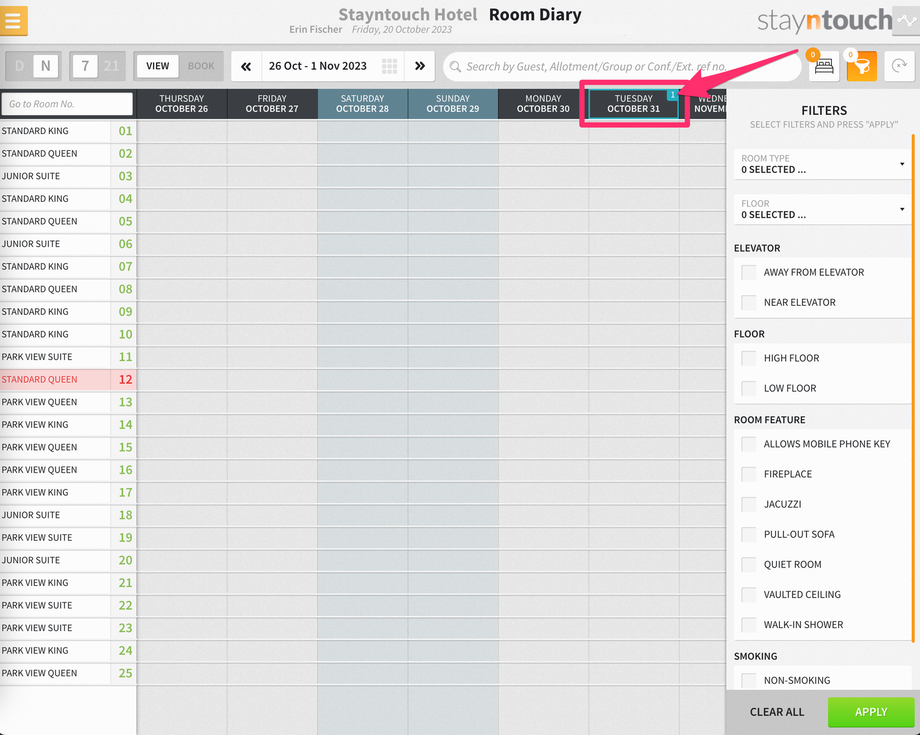Image resolution: width=920 pixels, height=735 pixels.
Task: Check Walk-In Shower room feature
Action: pyautogui.click(x=749, y=624)
